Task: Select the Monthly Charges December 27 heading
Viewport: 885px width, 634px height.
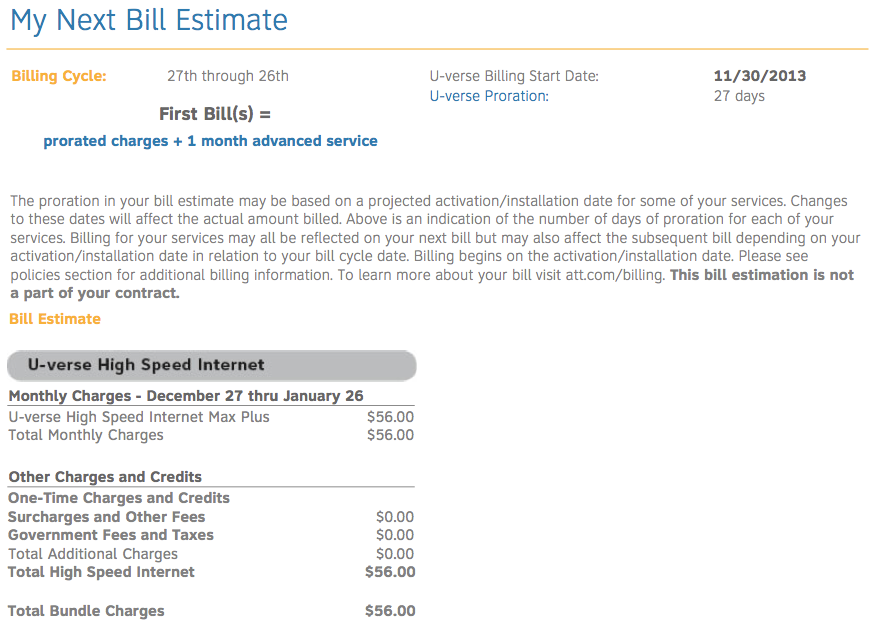Action: [x=186, y=396]
